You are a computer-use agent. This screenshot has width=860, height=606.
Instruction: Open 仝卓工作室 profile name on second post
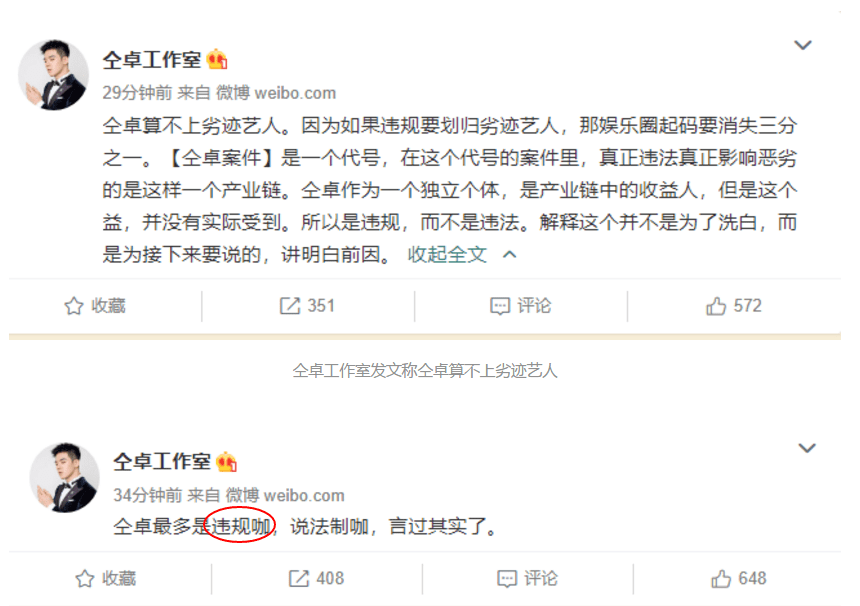click(162, 462)
